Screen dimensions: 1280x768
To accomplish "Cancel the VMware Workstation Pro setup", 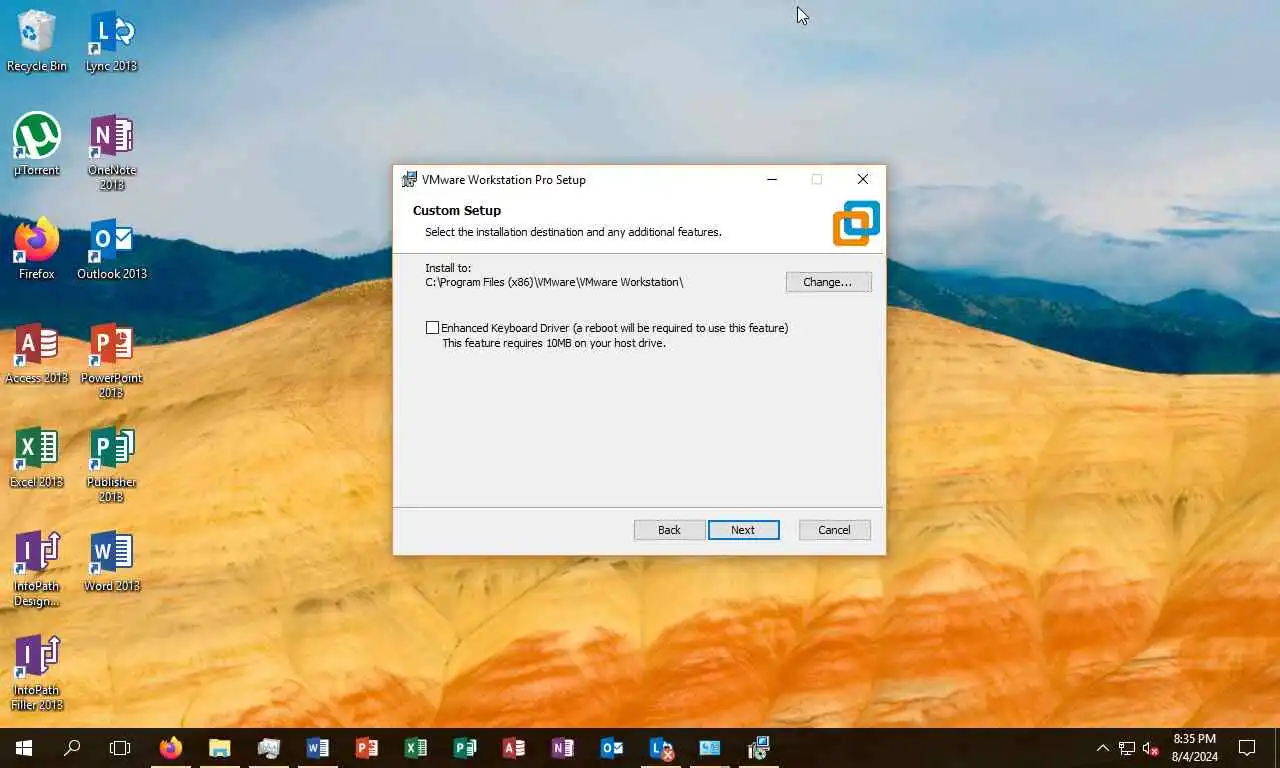I will [x=834, y=530].
